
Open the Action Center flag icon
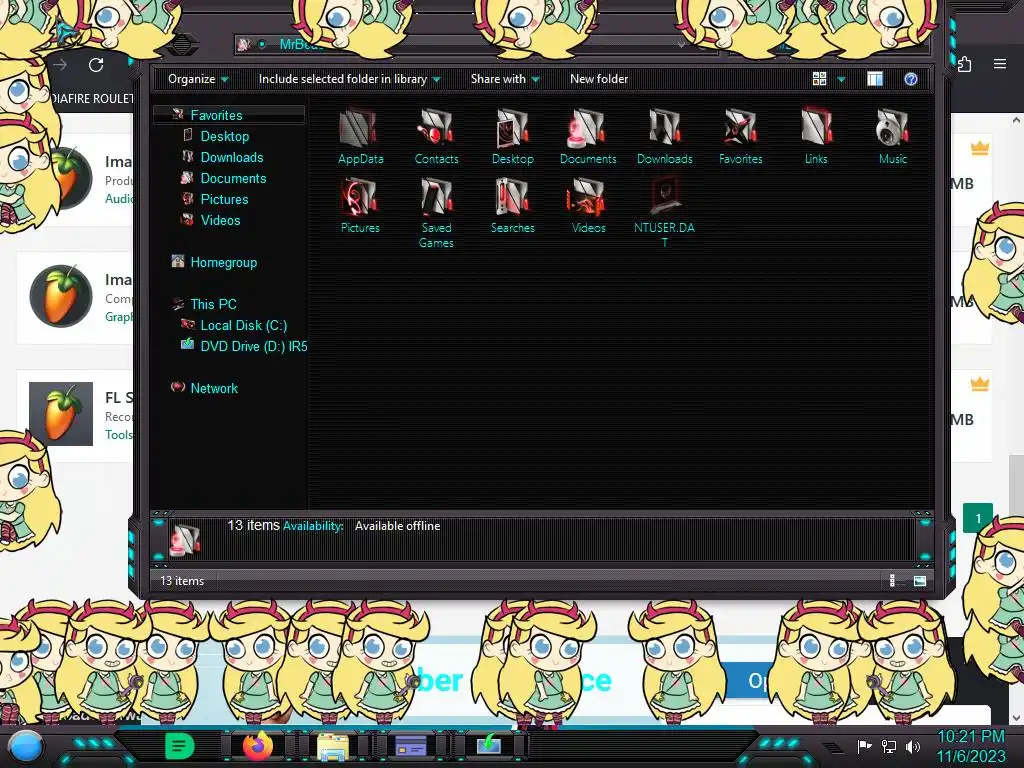[x=865, y=746]
